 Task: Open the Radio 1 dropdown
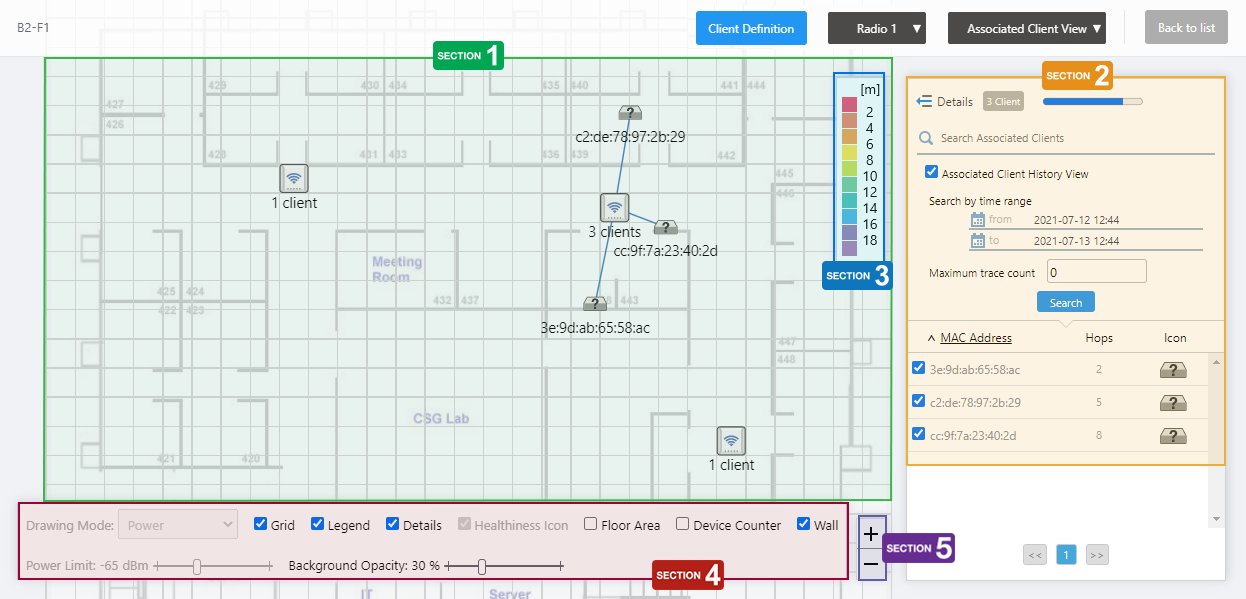coord(876,28)
